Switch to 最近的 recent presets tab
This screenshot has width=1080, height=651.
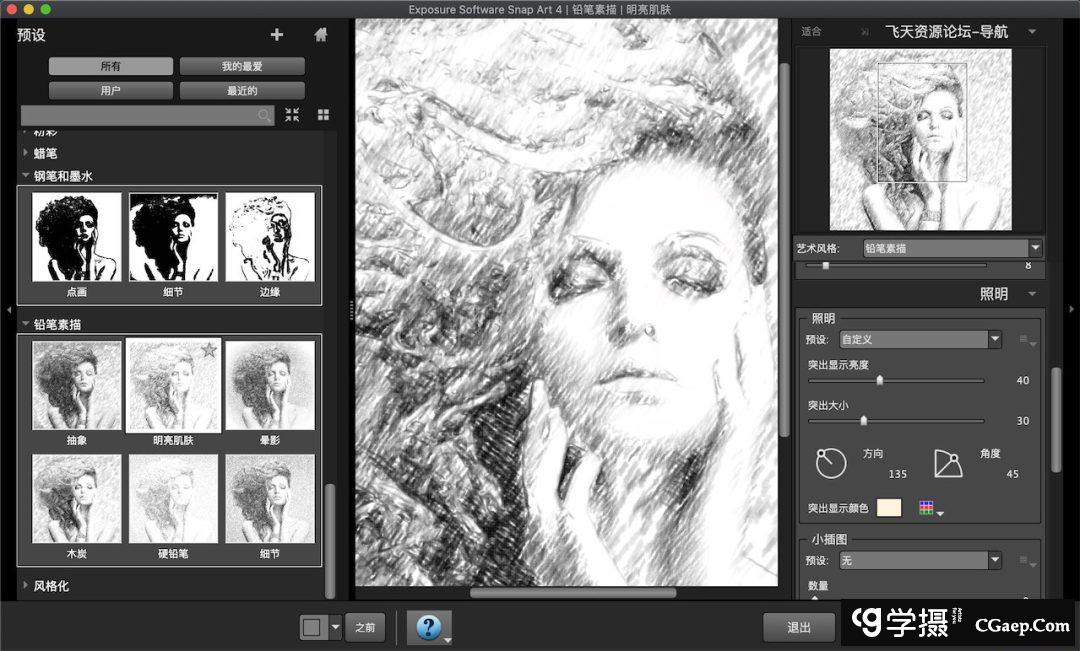tap(242, 91)
